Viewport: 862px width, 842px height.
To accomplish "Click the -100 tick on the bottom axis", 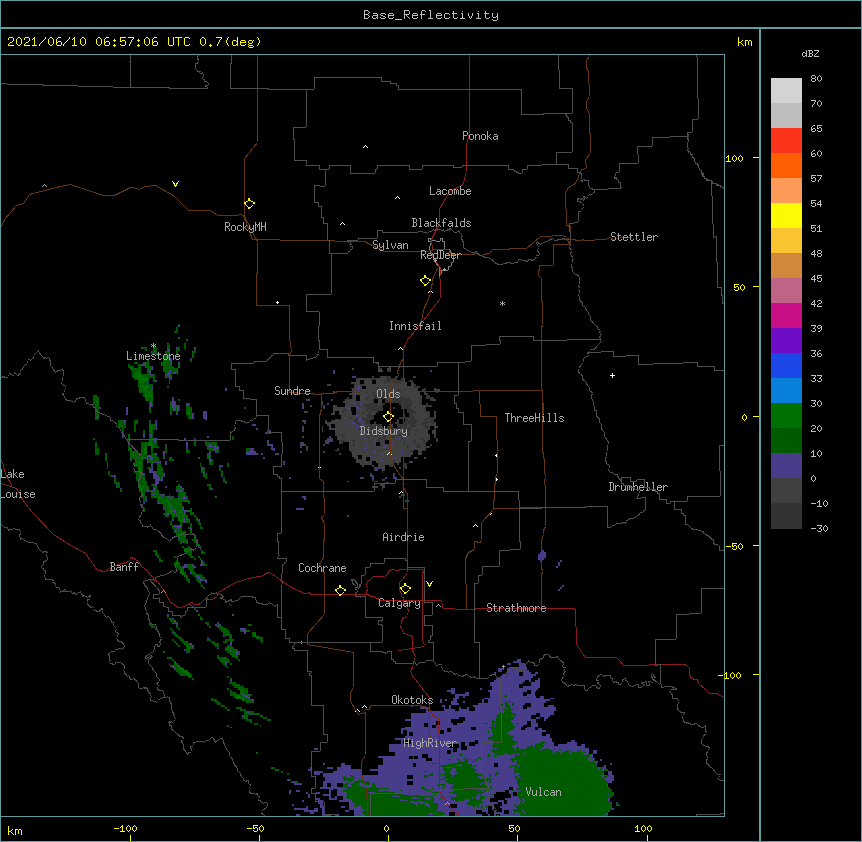I will (125, 828).
